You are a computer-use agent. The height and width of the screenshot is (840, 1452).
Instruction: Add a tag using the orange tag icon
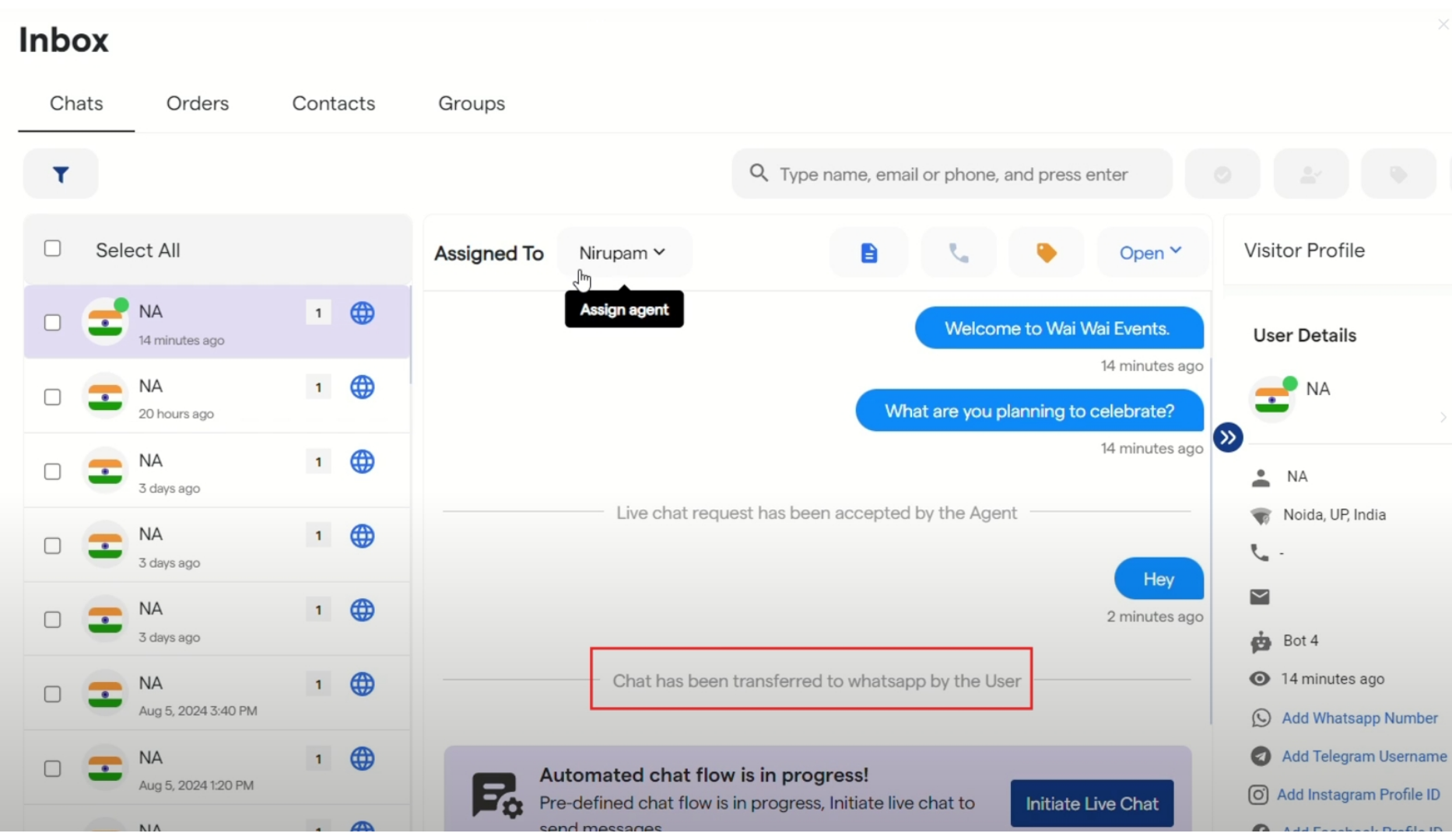click(1046, 252)
